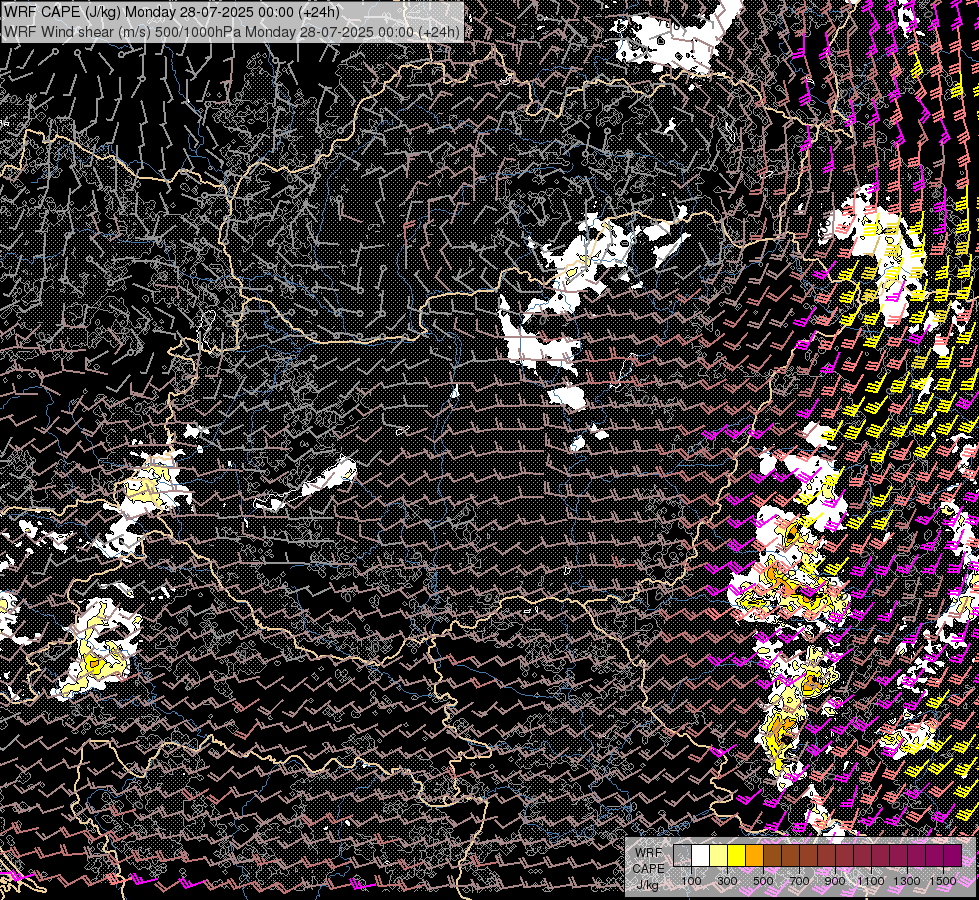The image size is (979, 900).
Task: Click the rightmost purple legend swatch
Action: pyautogui.click(x=953, y=855)
